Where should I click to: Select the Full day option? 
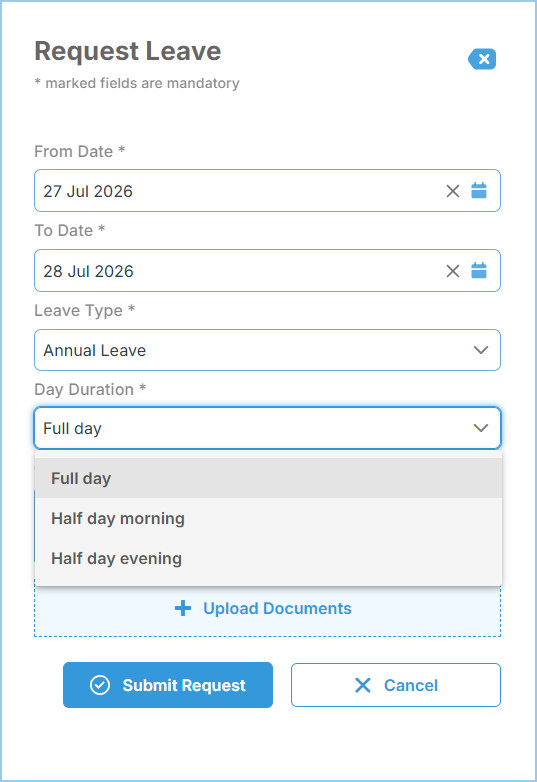(268, 478)
